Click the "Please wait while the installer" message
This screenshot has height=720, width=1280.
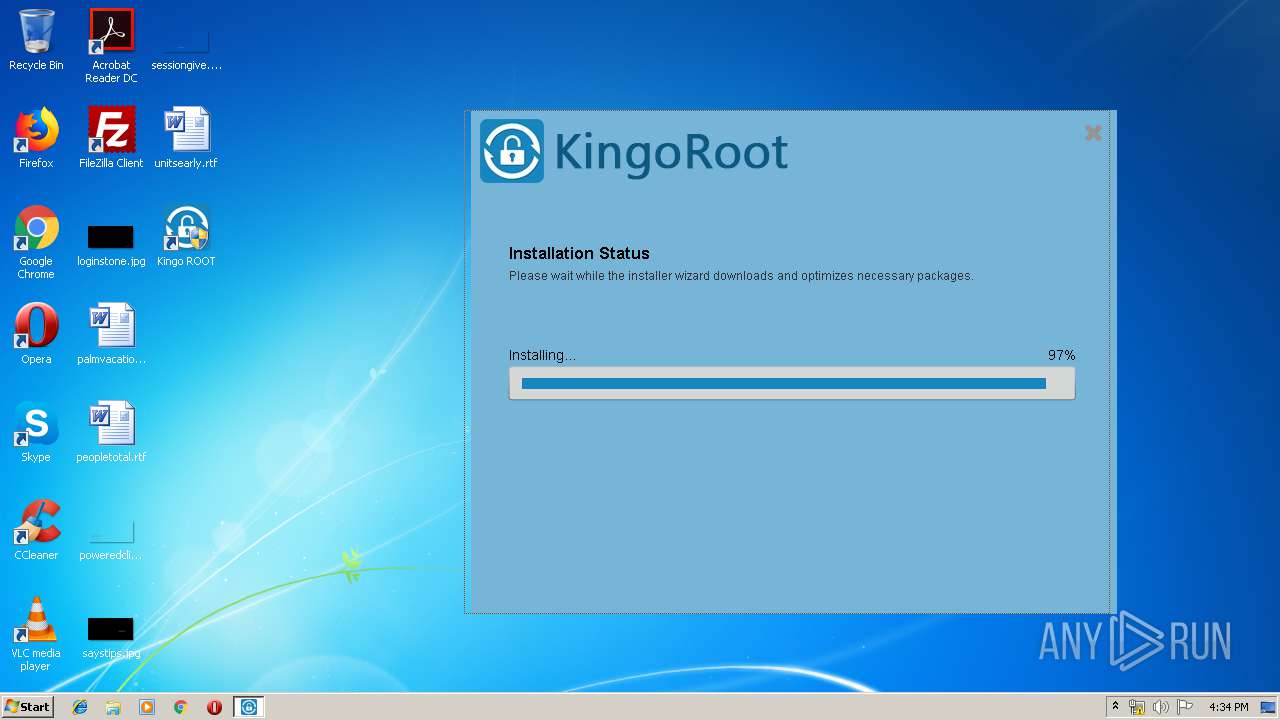coord(740,276)
